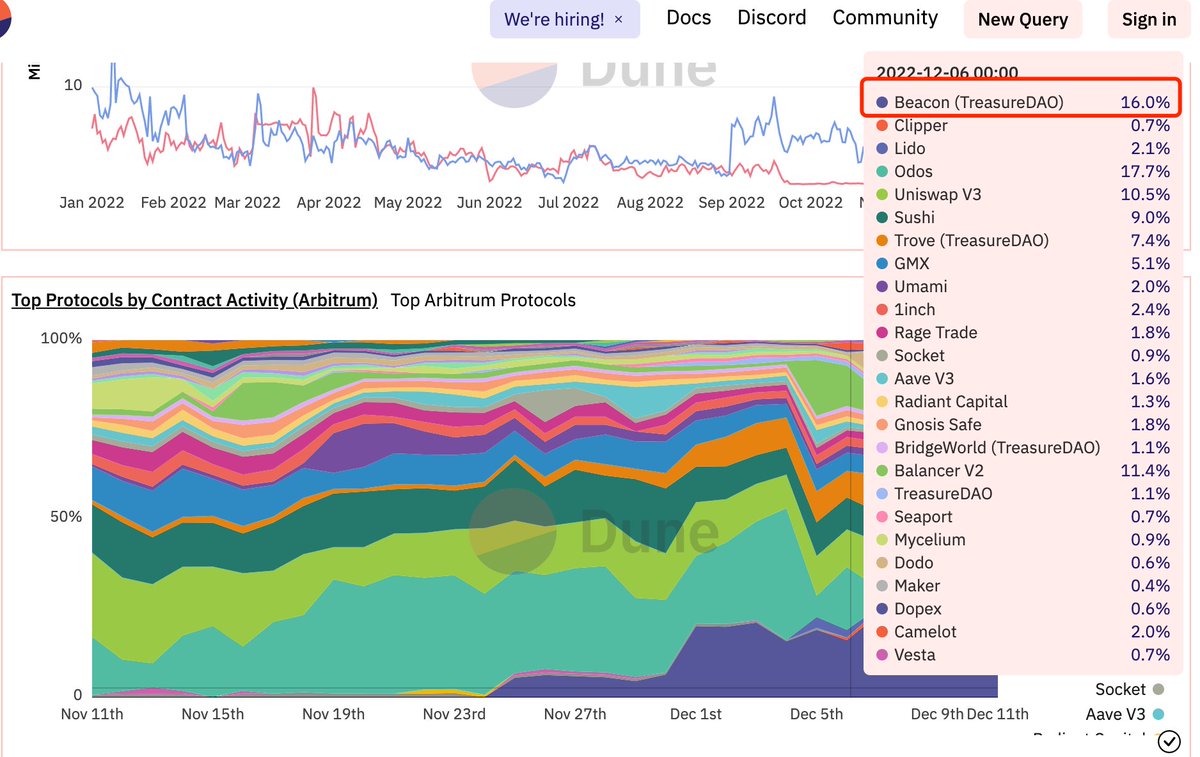Click the Nov 11th axis label
The height and width of the screenshot is (757, 1200).
point(92,714)
